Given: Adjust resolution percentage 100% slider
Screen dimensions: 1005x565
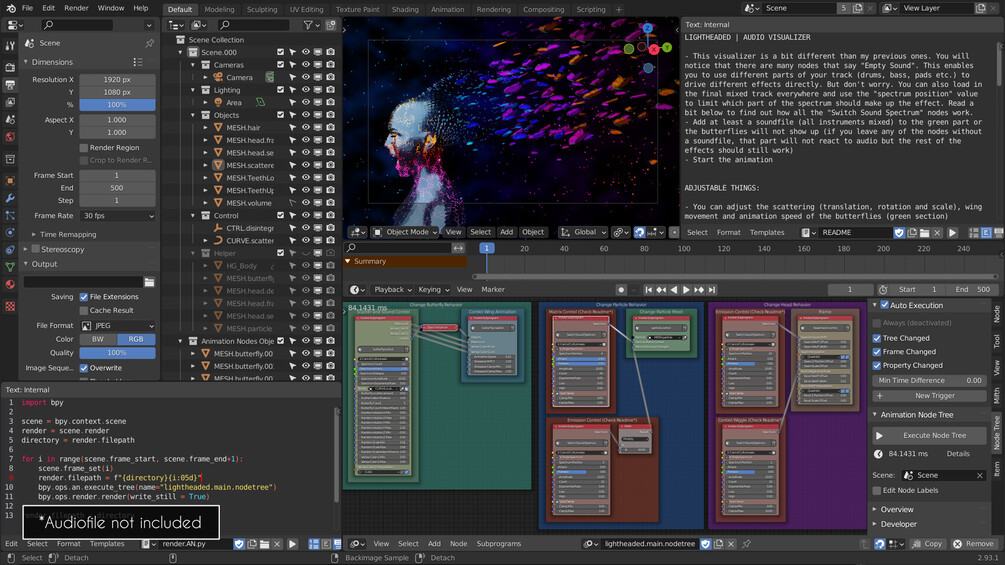Looking at the screenshot, I should pos(117,104).
